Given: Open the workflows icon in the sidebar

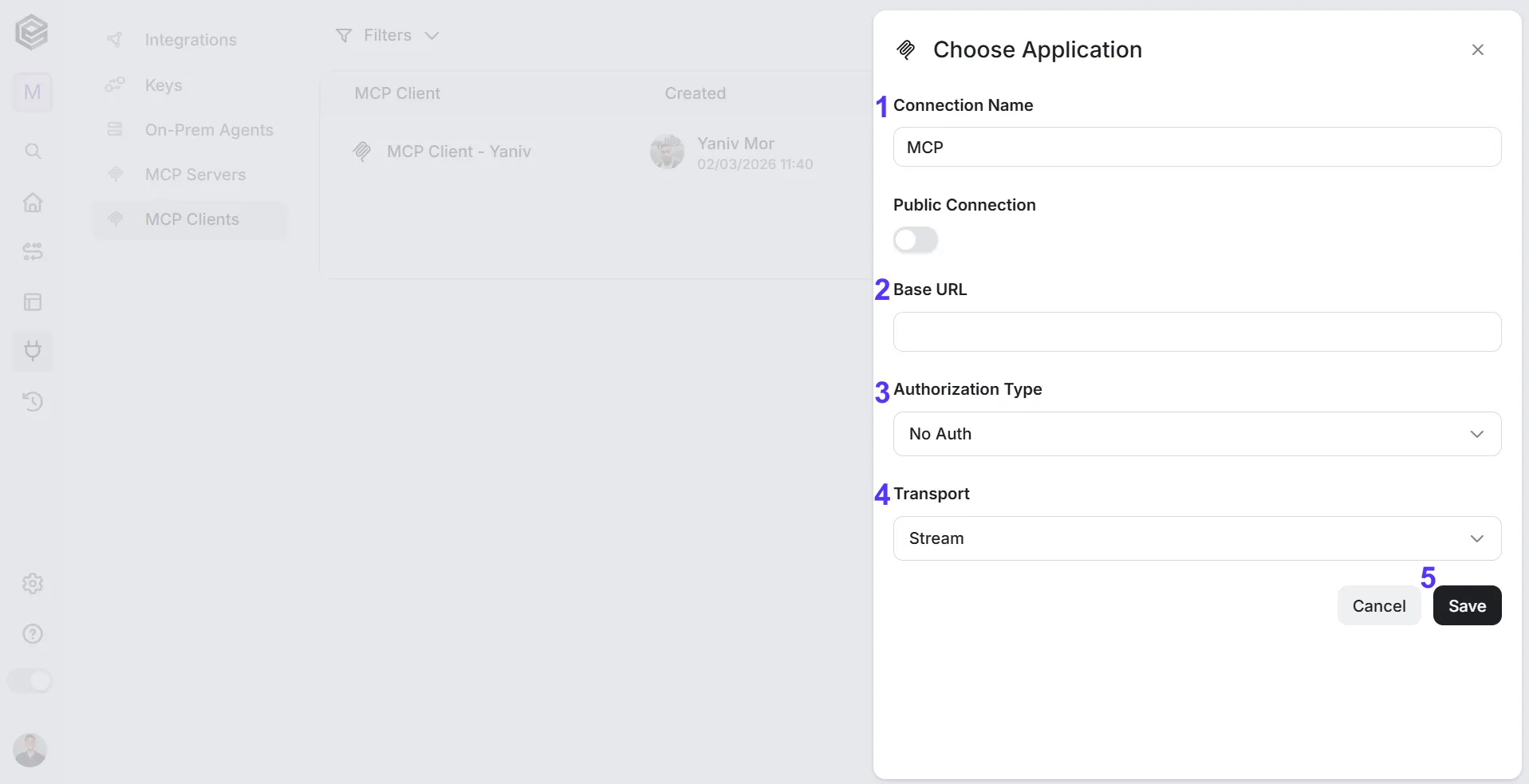Looking at the screenshot, I should pos(33,252).
